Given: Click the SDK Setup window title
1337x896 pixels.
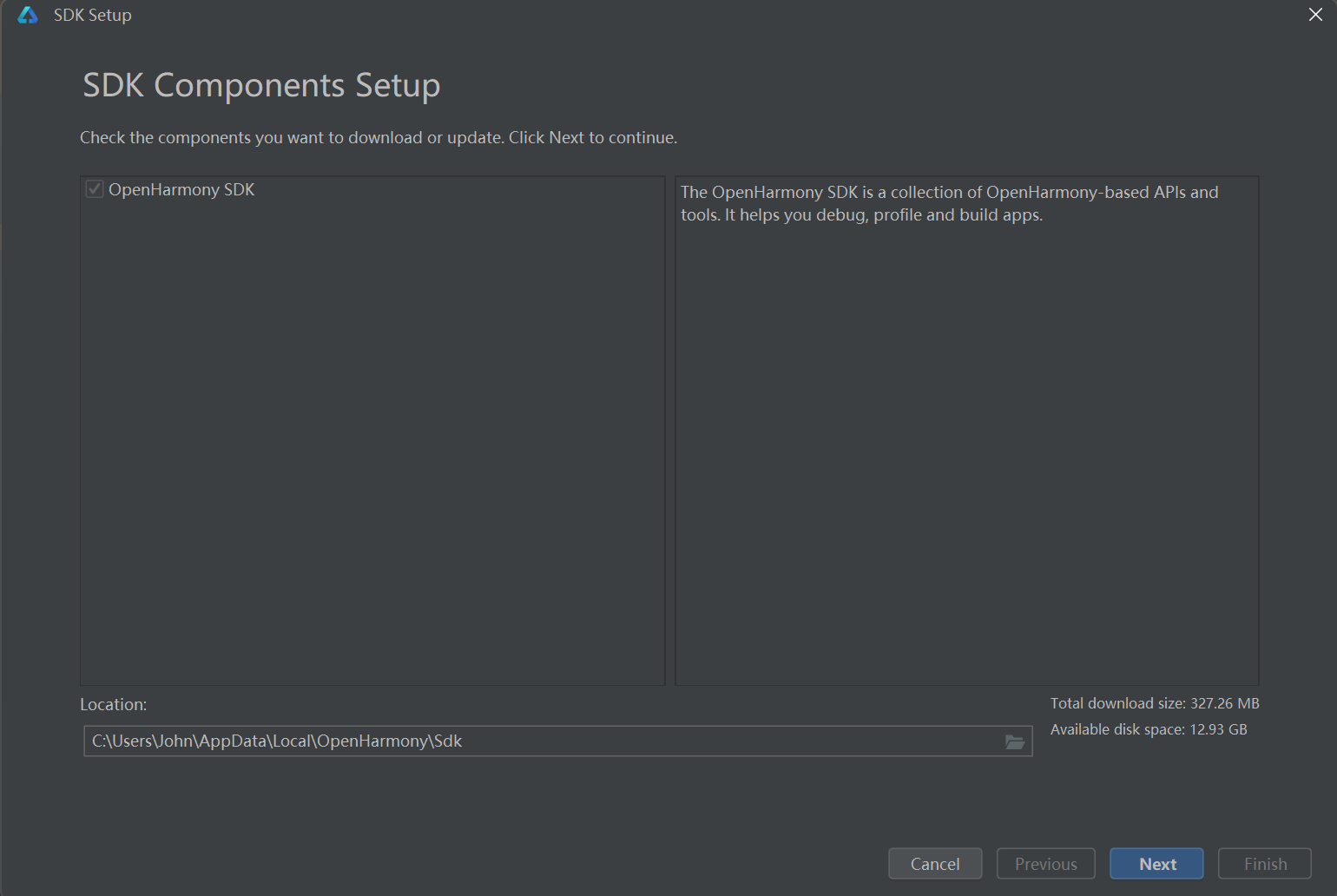Looking at the screenshot, I should 93,15.
